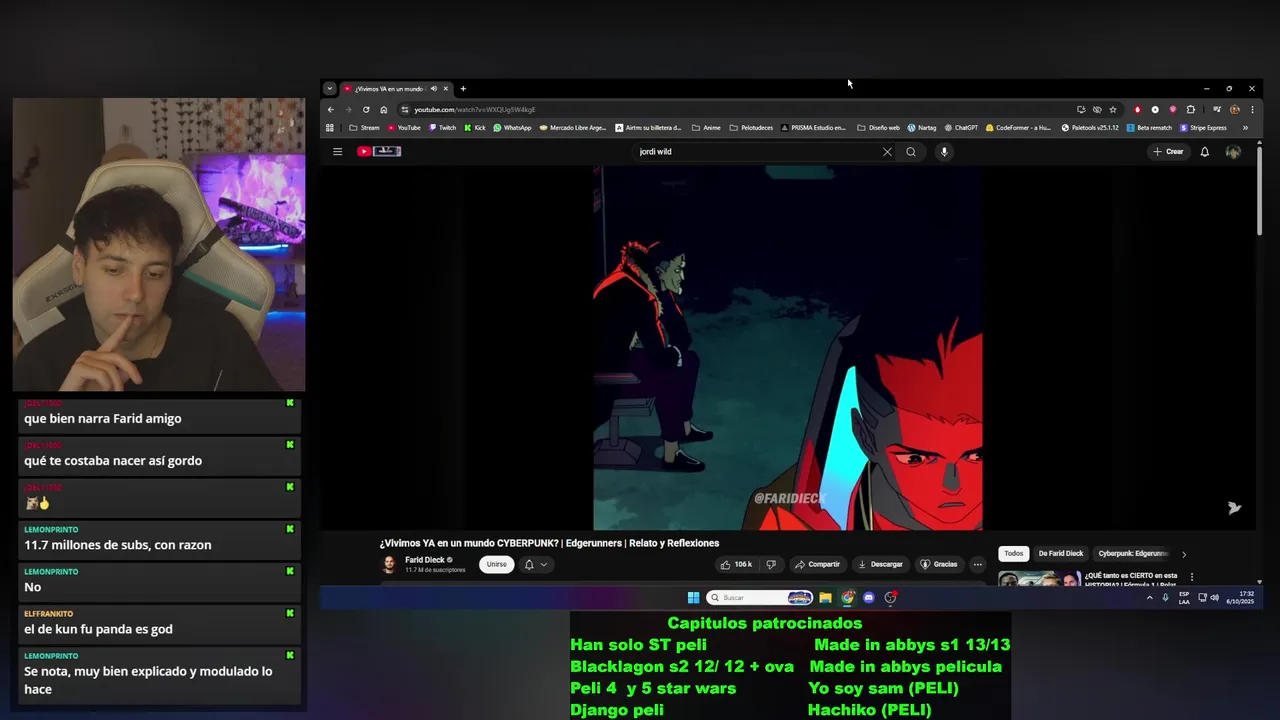Click the video player frame
The image size is (1280, 720).
click(788, 347)
